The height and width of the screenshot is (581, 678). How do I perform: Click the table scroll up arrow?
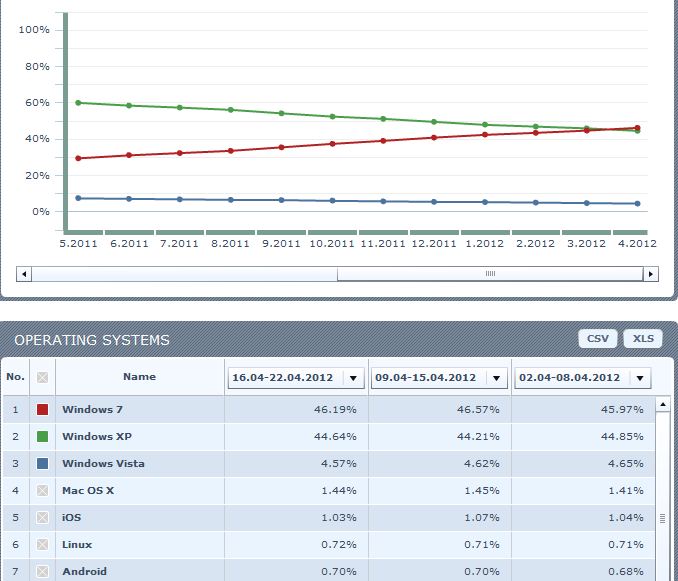661,404
